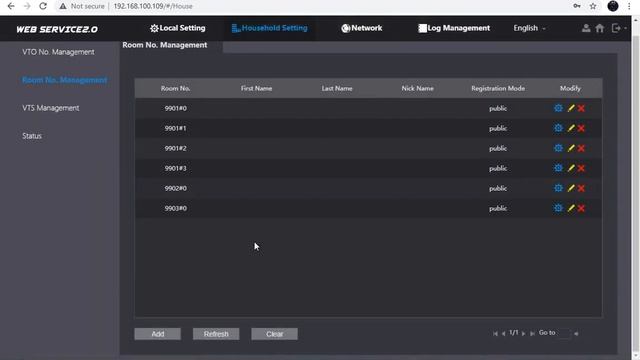Click the user account icon in header
640x360 pixels.
point(586,28)
